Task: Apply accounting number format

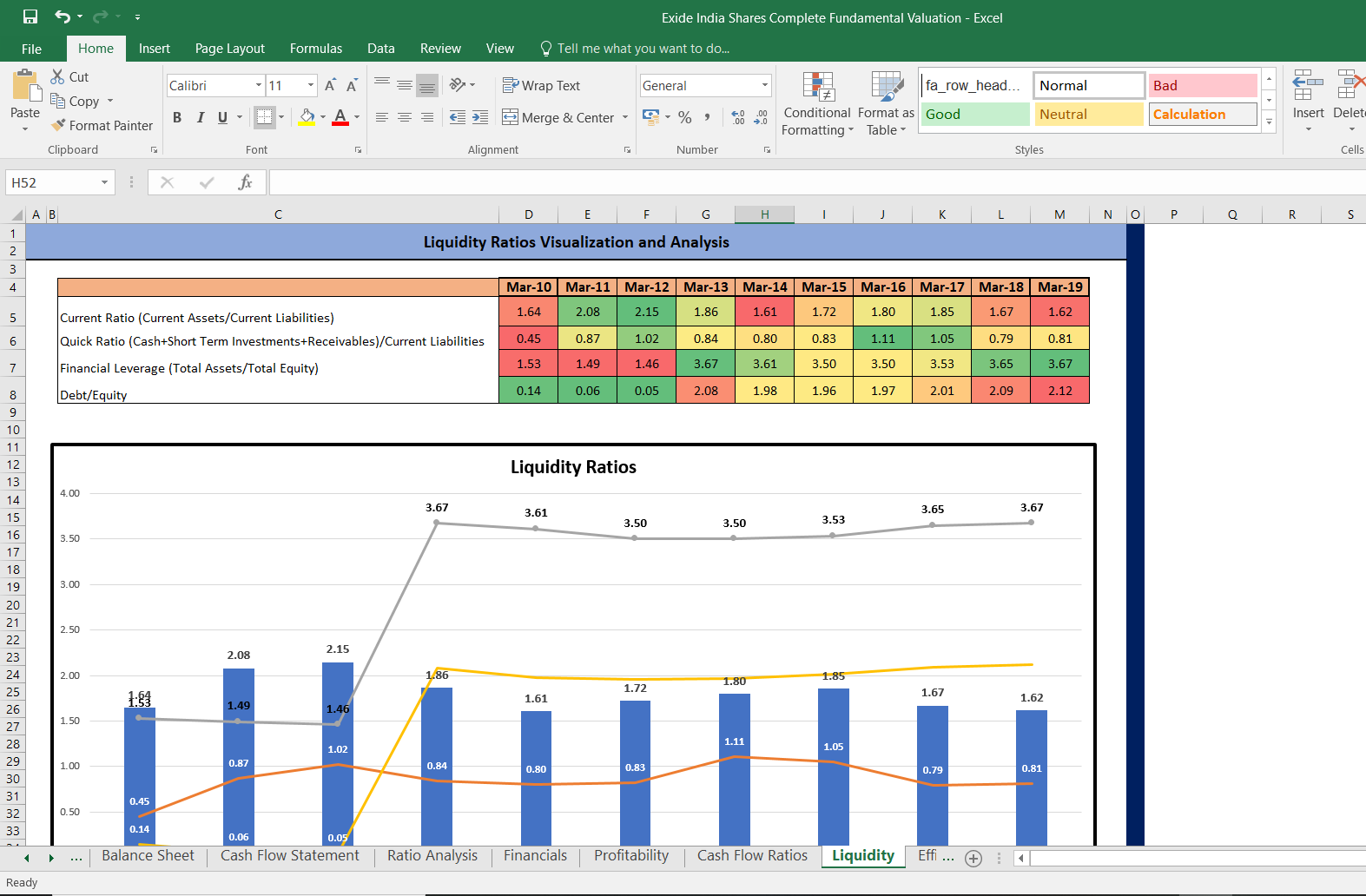Action: [x=650, y=116]
